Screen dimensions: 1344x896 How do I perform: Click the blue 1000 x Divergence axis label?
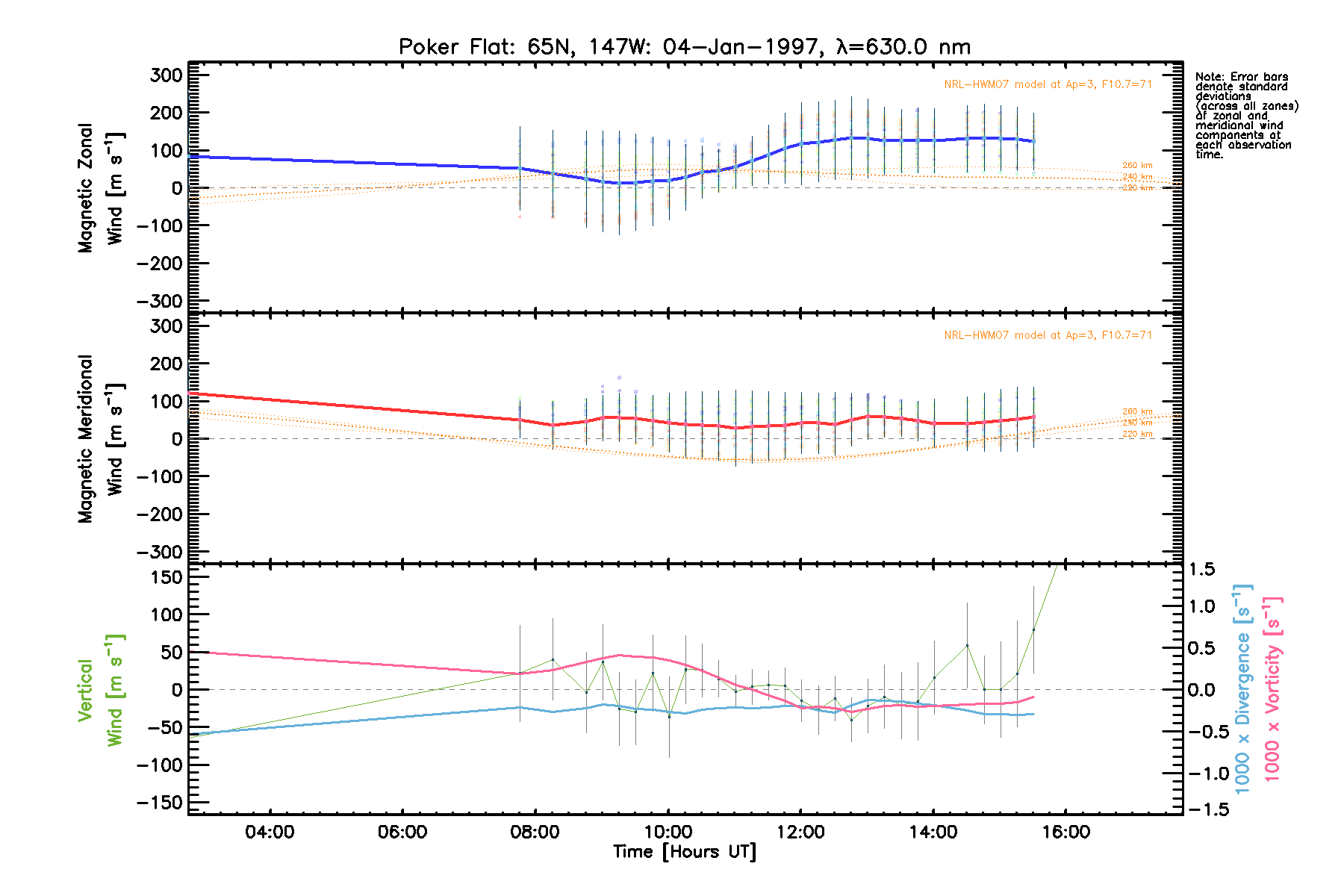tap(1243, 688)
